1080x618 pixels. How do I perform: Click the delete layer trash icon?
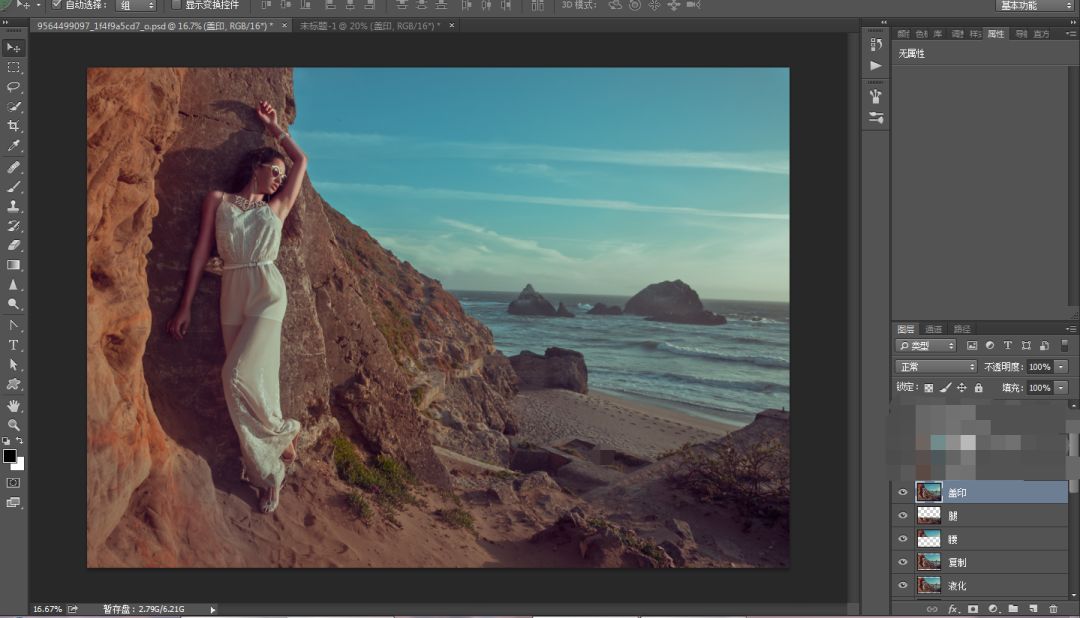point(1053,608)
